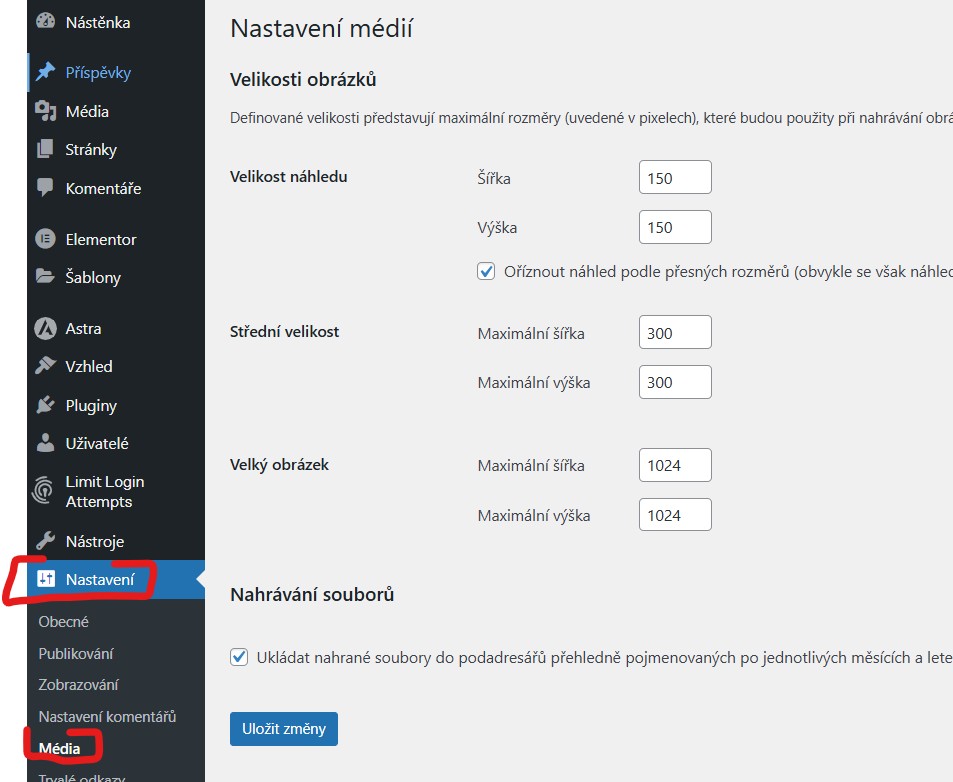Viewport: 953px width, 782px height.
Task: Open the Média library icon
Action: 43,111
